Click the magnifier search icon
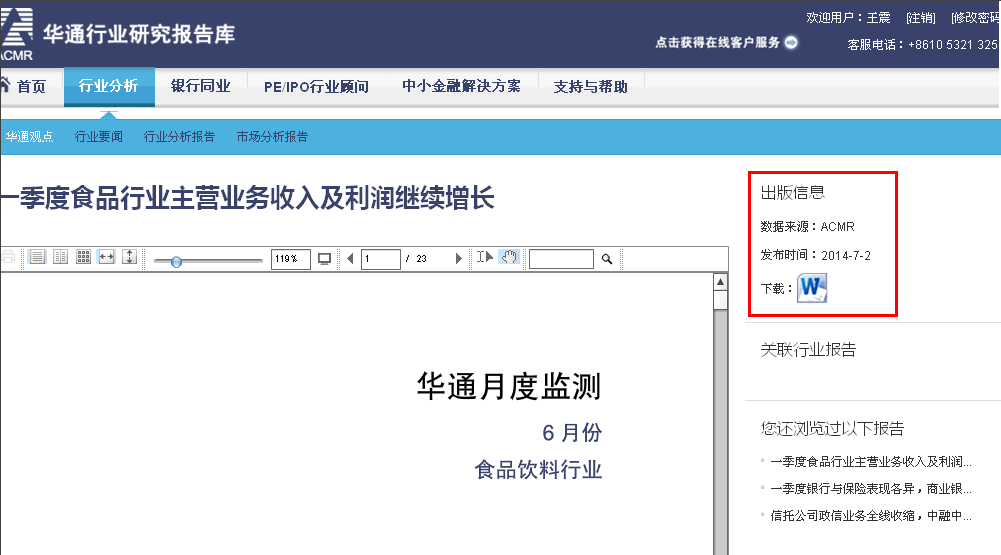The width and height of the screenshot is (1001, 555). pyautogui.click(x=606, y=259)
